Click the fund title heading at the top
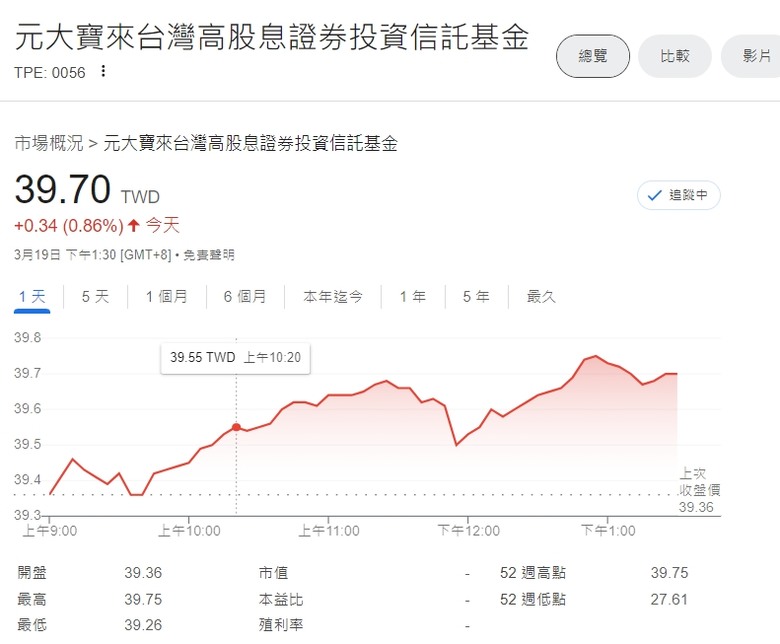 pos(272,37)
